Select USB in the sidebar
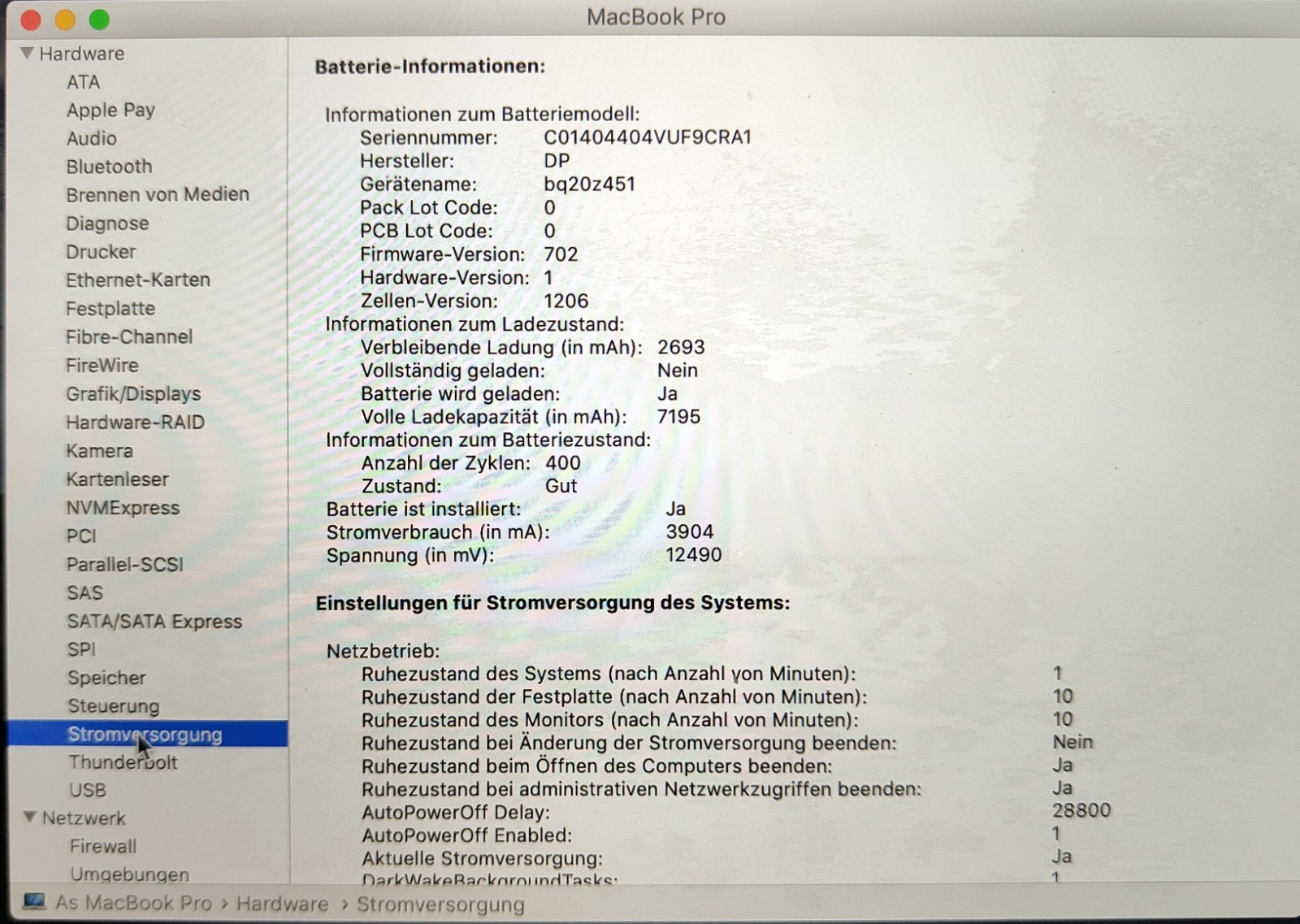This screenshot has width=1300, height=924. 88,790
